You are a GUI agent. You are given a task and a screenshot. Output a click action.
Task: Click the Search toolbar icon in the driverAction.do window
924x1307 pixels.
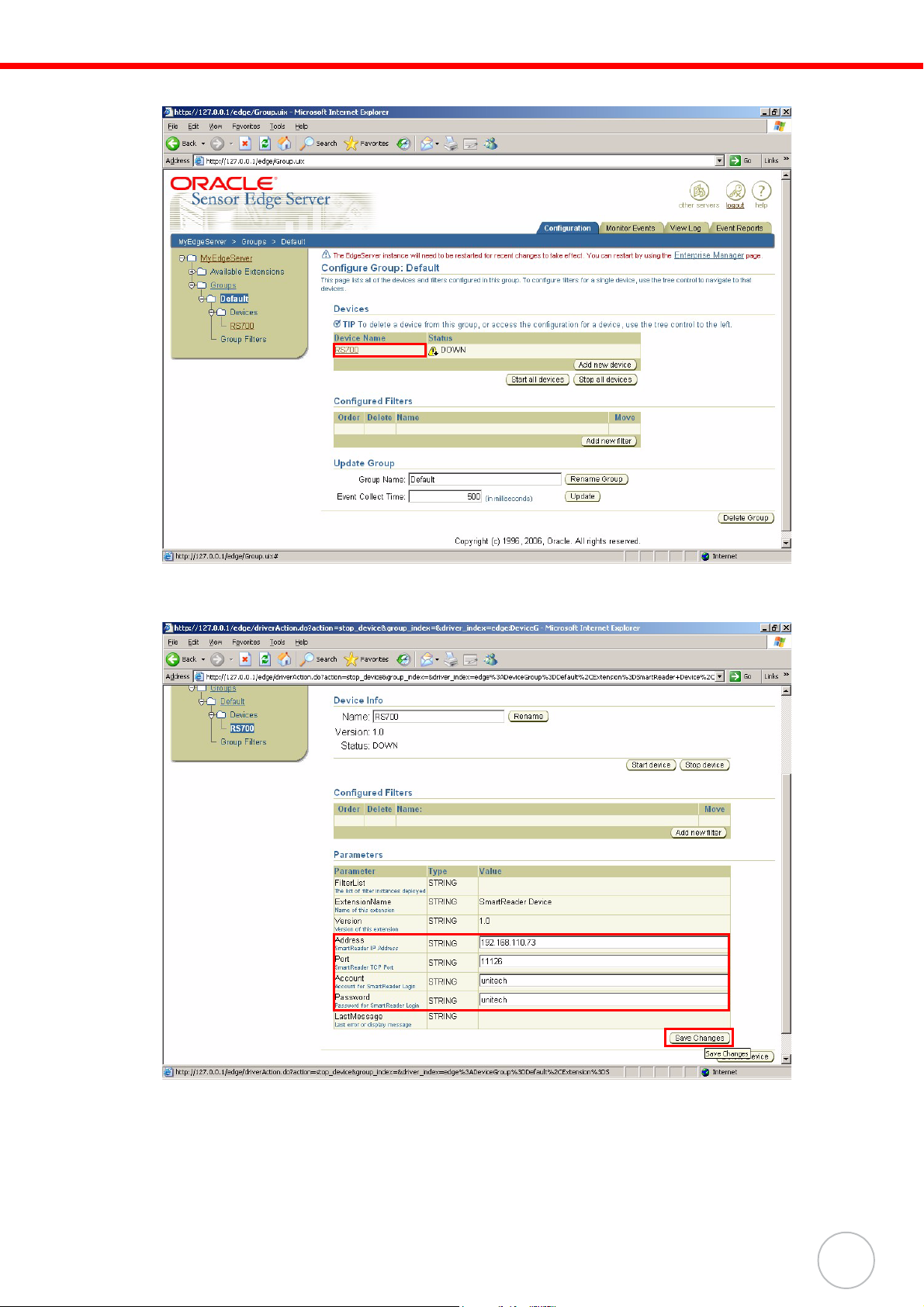[x=308, y=659]
